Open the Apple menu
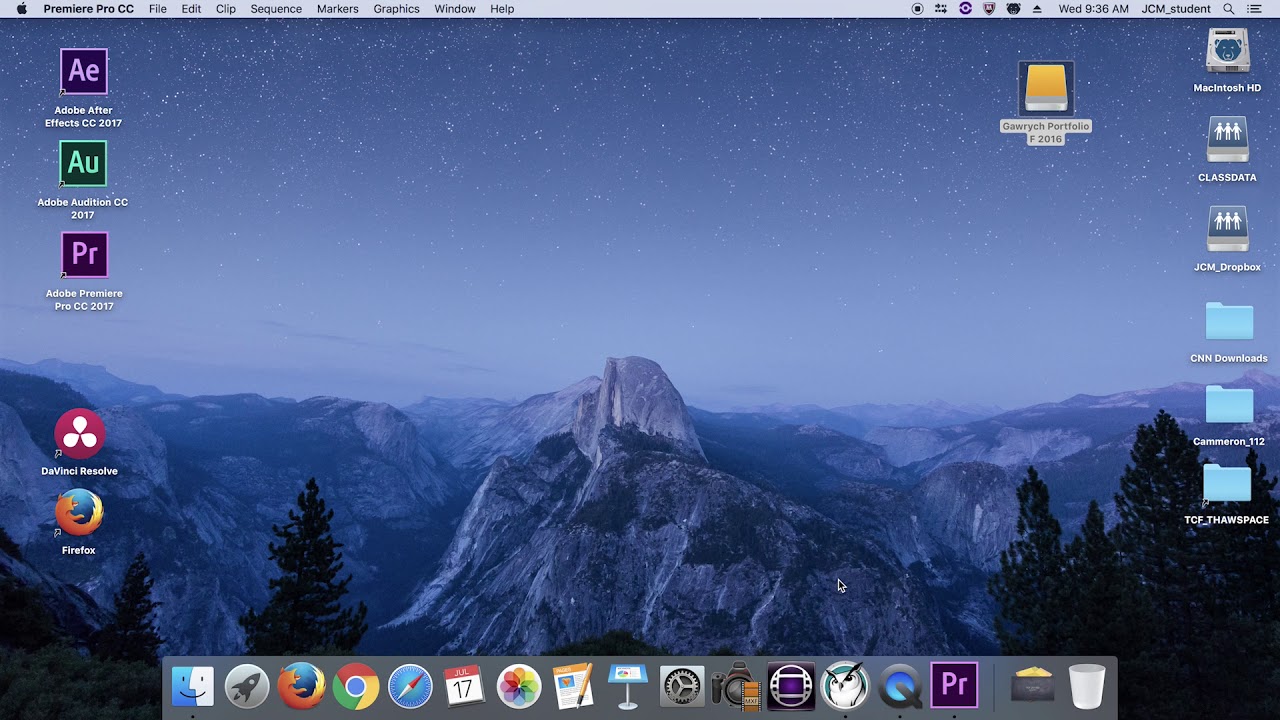Viewport: 1280px width, 720px height. [x=21, y=9]
